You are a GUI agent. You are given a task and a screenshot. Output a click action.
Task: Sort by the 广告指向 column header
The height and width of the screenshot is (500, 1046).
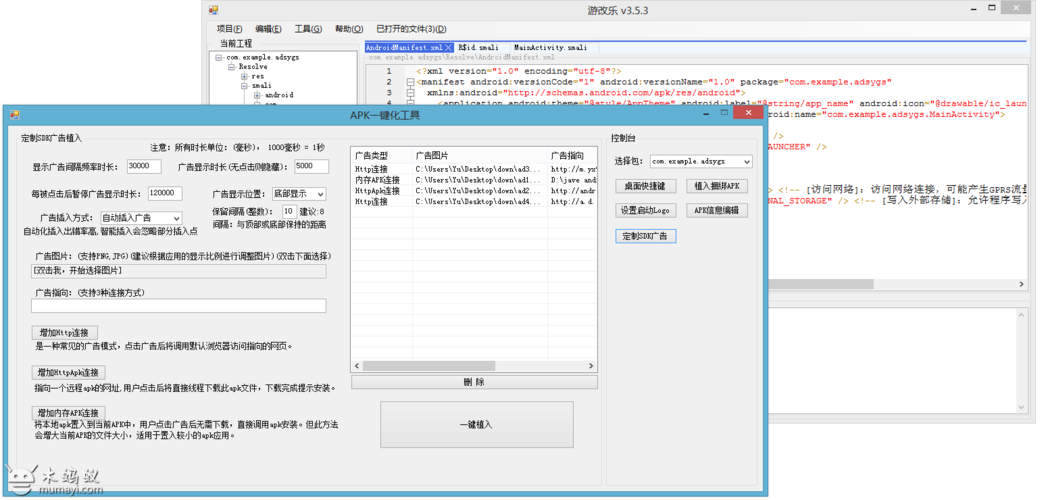pyautogui.click(x=572, y=155)
